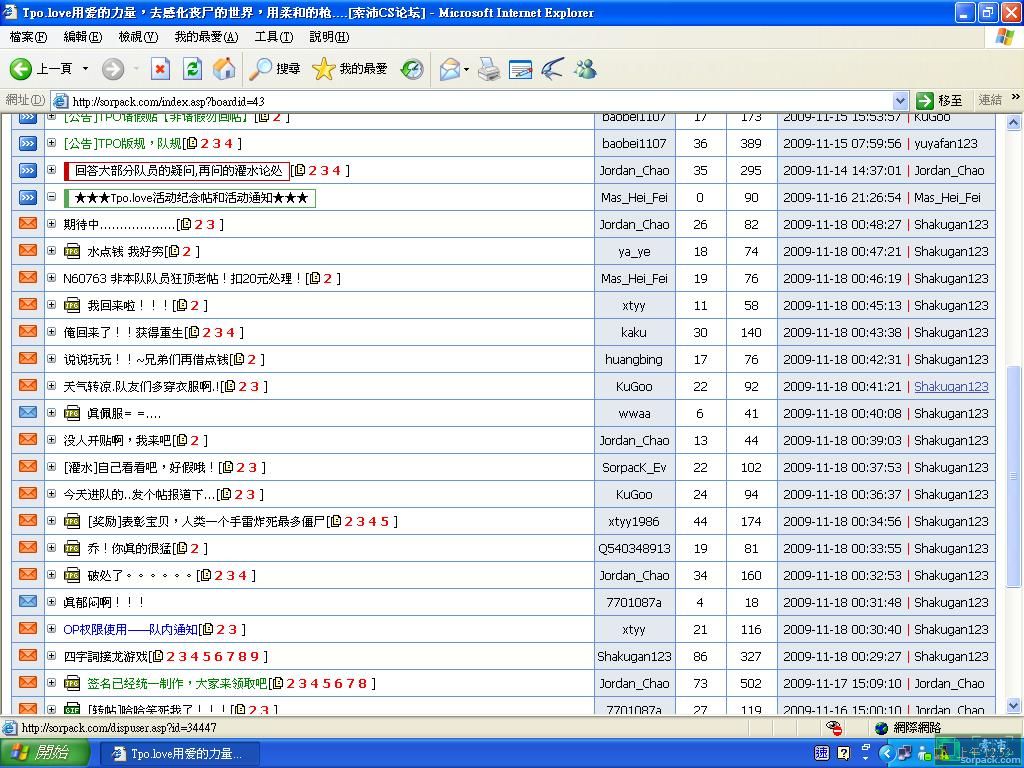
Task: Open the 檢視(V) menu
Action: tap(138, 37)
